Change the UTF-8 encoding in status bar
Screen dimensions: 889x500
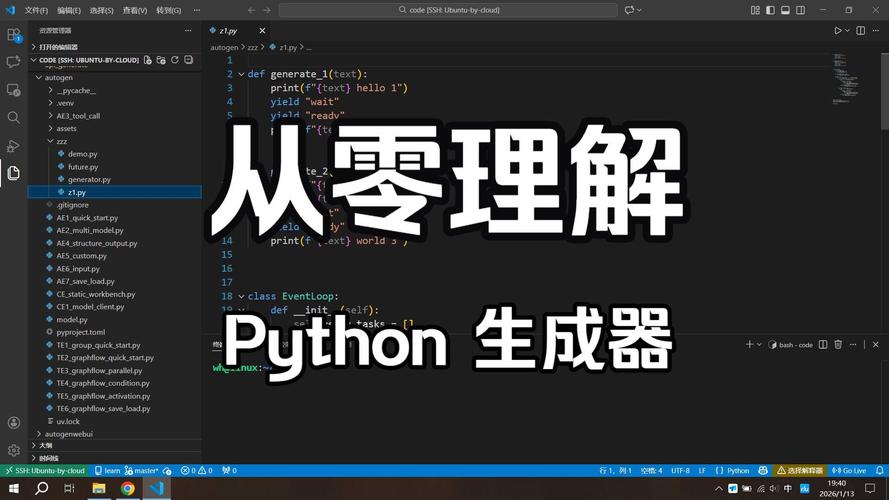tap(680, 471)
